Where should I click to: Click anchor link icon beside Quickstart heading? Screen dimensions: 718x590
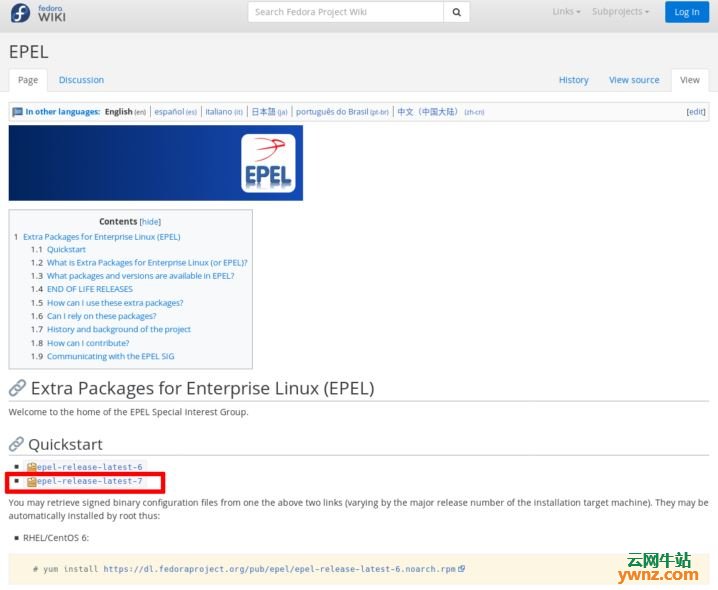pos(16,444)
